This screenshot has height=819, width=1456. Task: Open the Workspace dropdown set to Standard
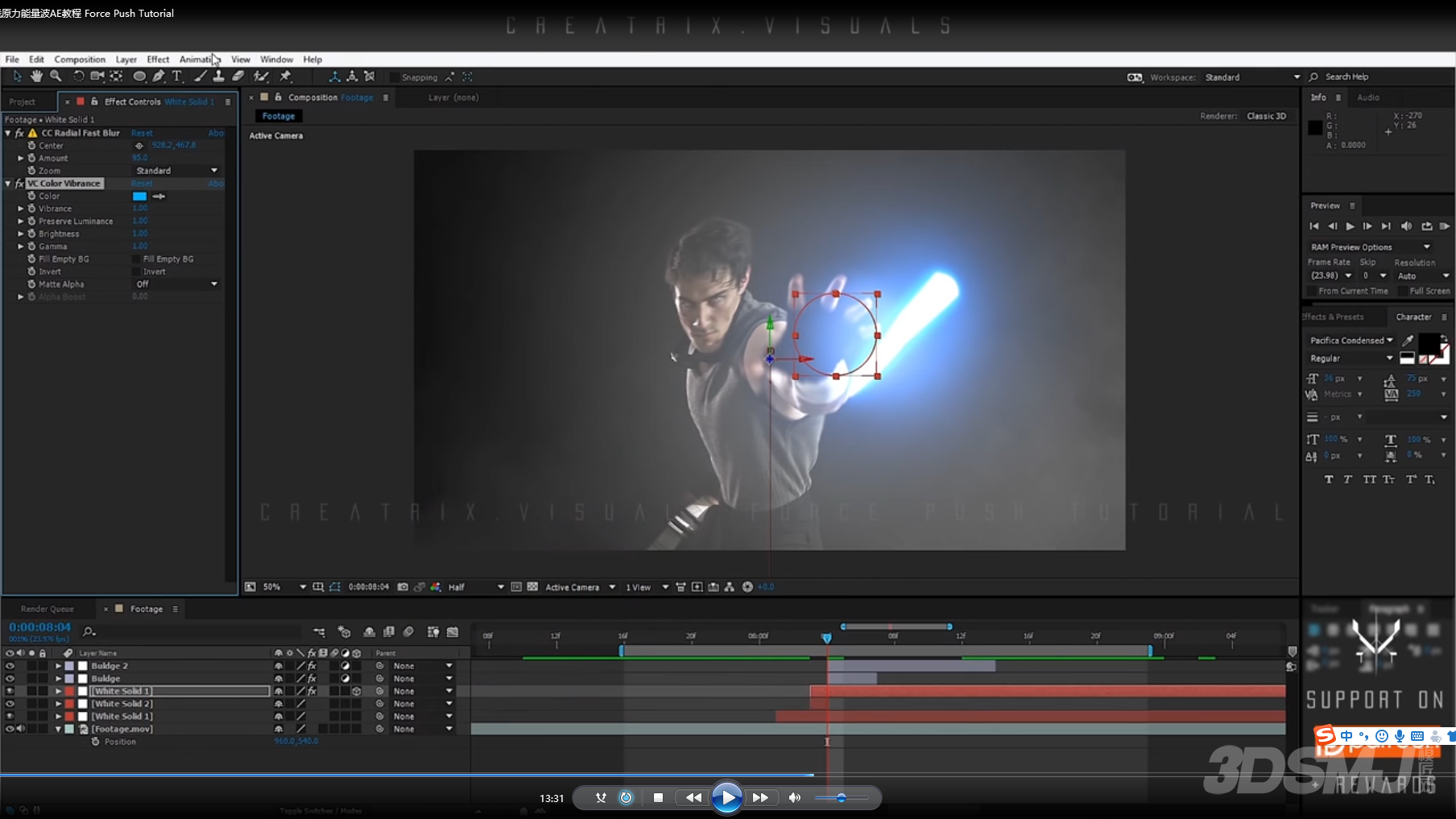coord(1251,77)
